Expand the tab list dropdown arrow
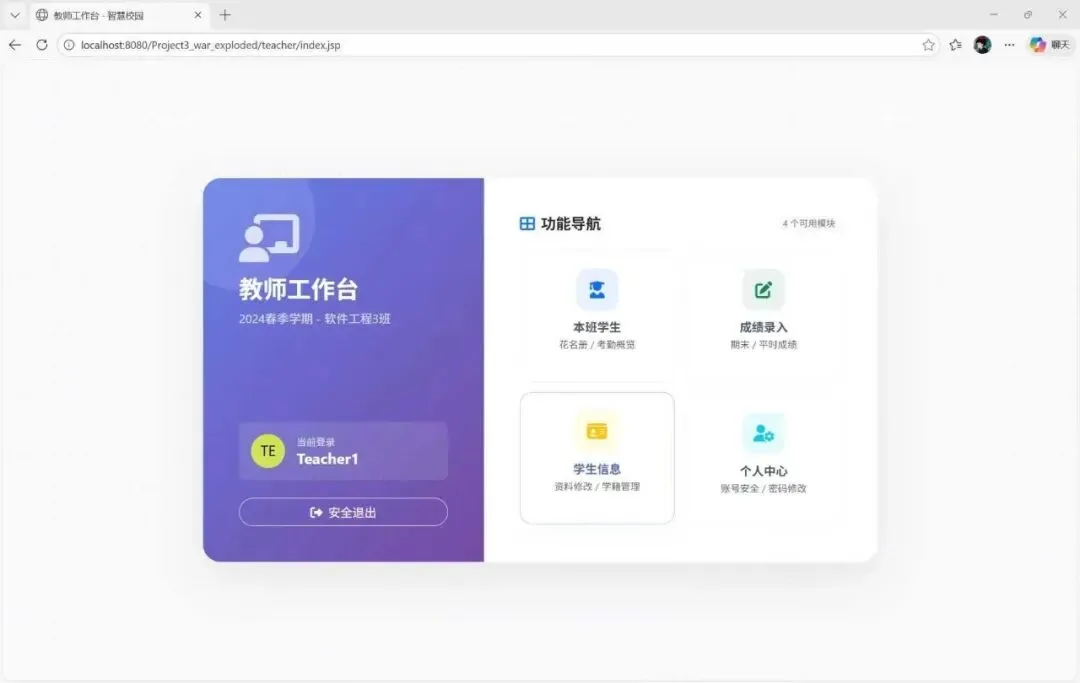 tap(14, 15)
